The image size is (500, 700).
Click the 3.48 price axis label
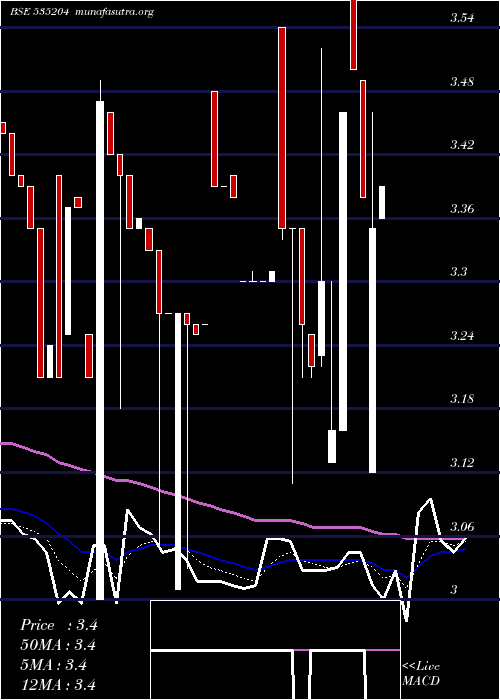point(462,82)
